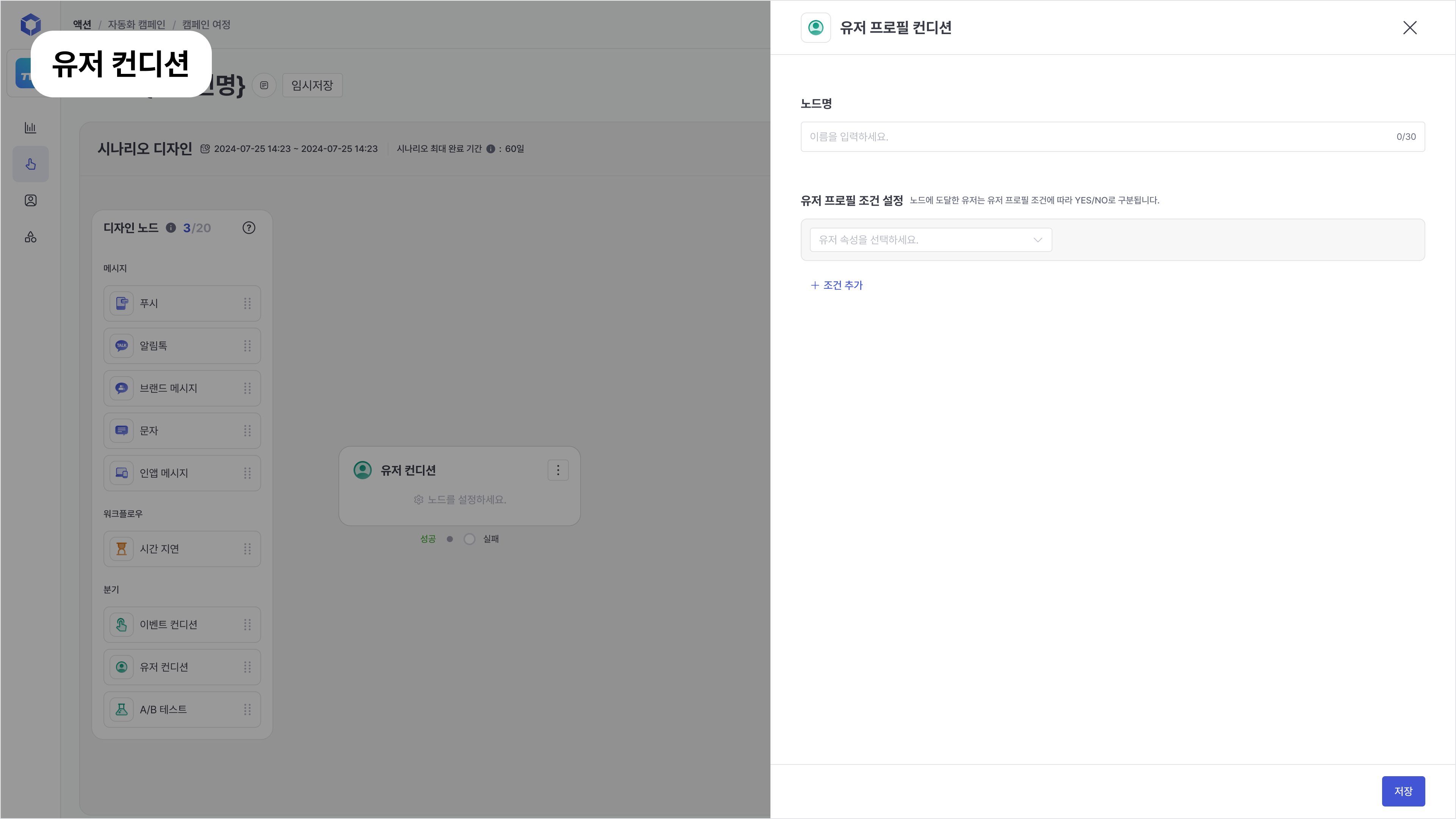Open the 유저 속성을 선택하세요 dropdown

(930, 240)
